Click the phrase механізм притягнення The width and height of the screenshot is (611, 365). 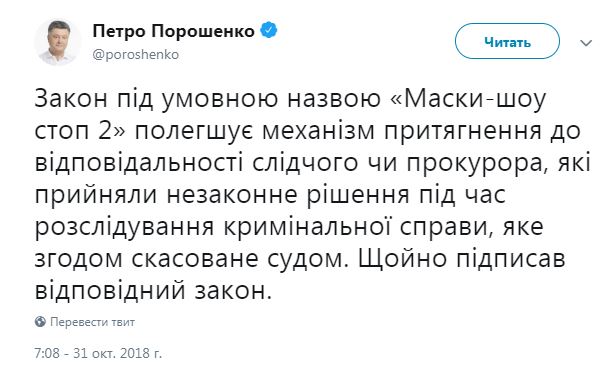pos(402,132)
